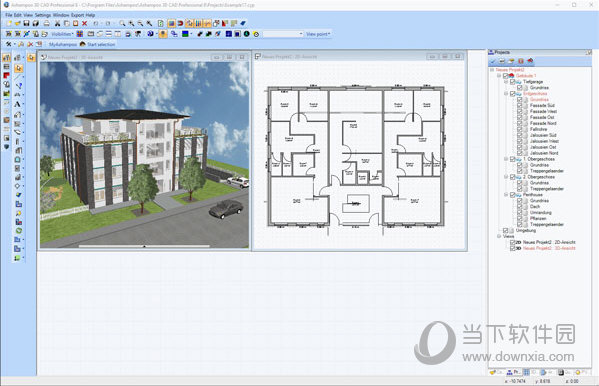Click the yellow clock icon in second toolbar
Image resolution: width=599 pixels, height=386 pixels.
click(256, 34)
